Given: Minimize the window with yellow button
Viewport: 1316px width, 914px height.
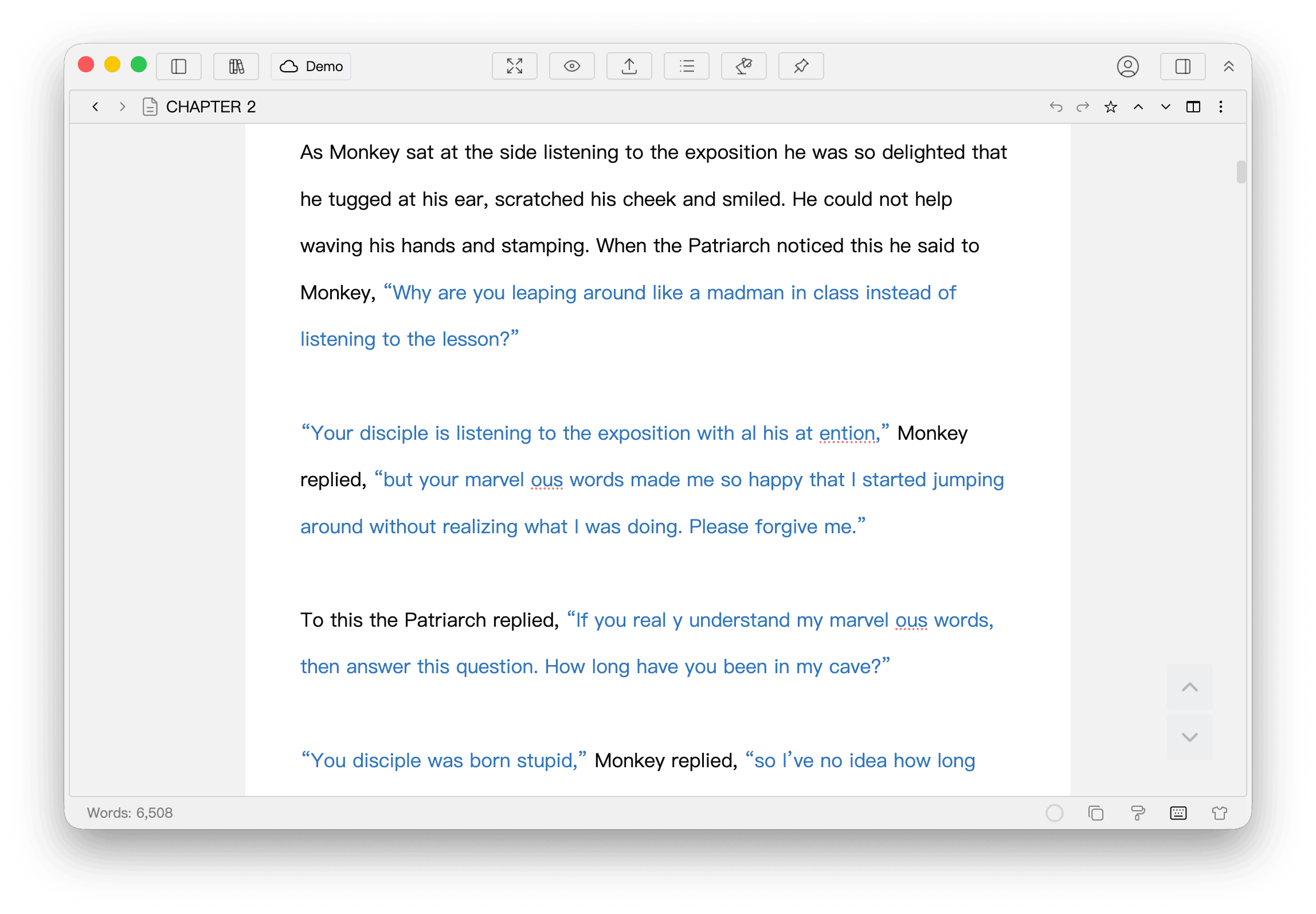Looking at the screenshot, I should click(x=112, y=65).
